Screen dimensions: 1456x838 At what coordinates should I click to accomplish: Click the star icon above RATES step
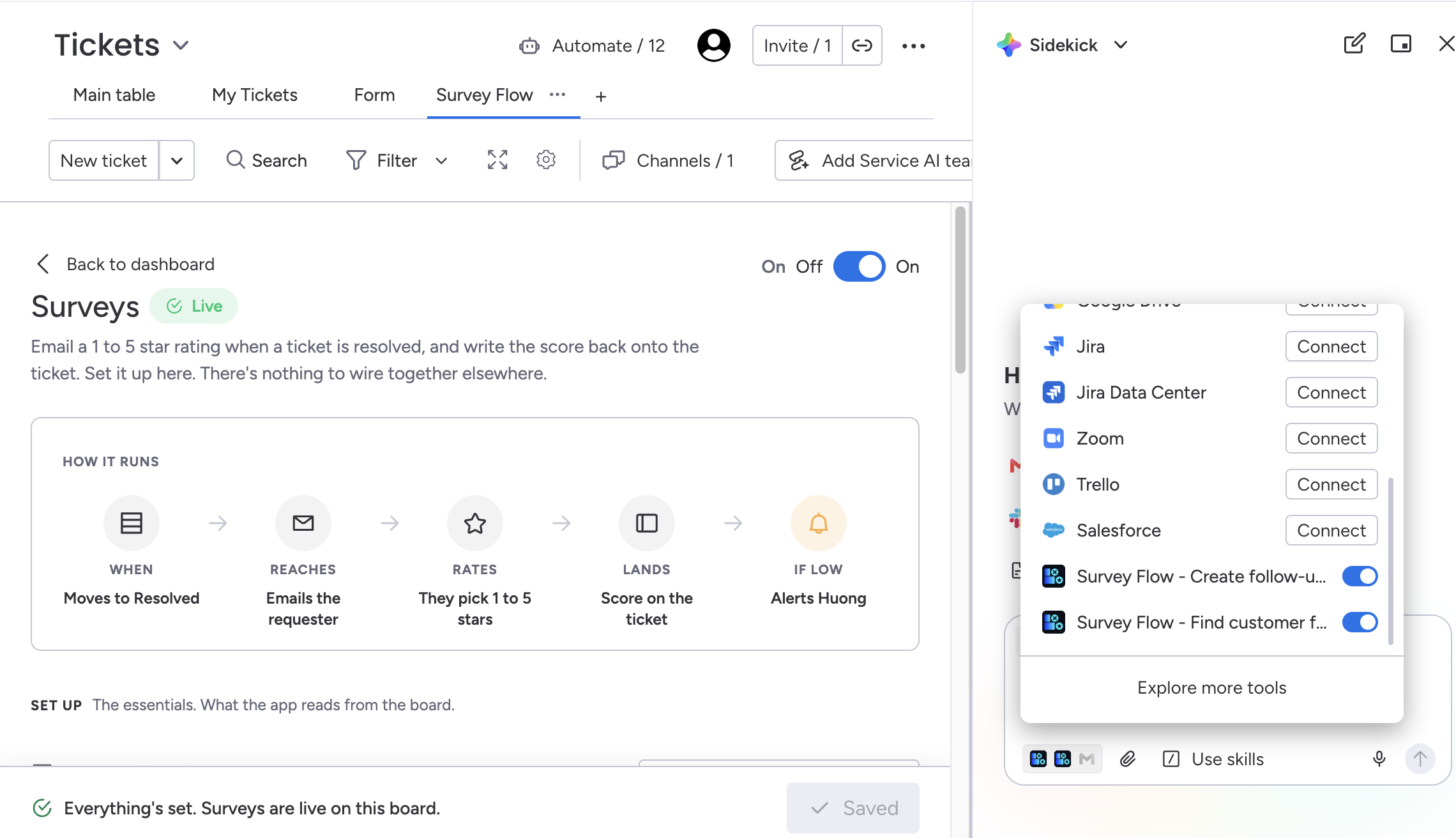475,523
